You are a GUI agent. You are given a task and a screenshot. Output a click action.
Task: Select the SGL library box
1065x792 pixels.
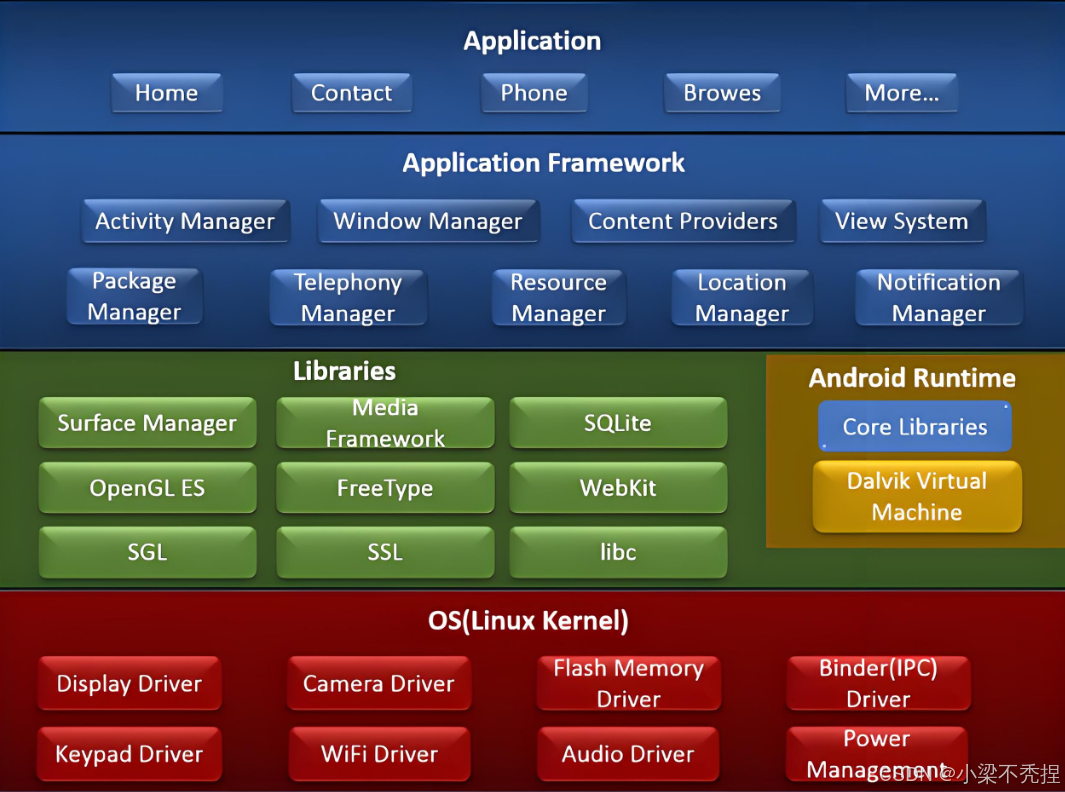pos(147,552)
